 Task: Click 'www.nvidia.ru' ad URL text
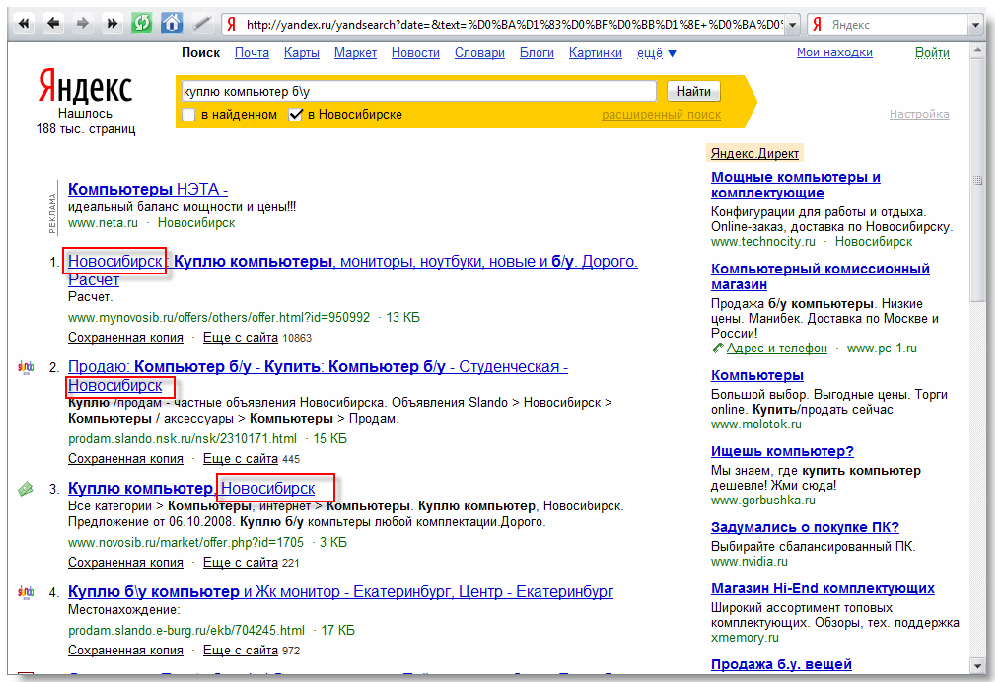point(749,561)
